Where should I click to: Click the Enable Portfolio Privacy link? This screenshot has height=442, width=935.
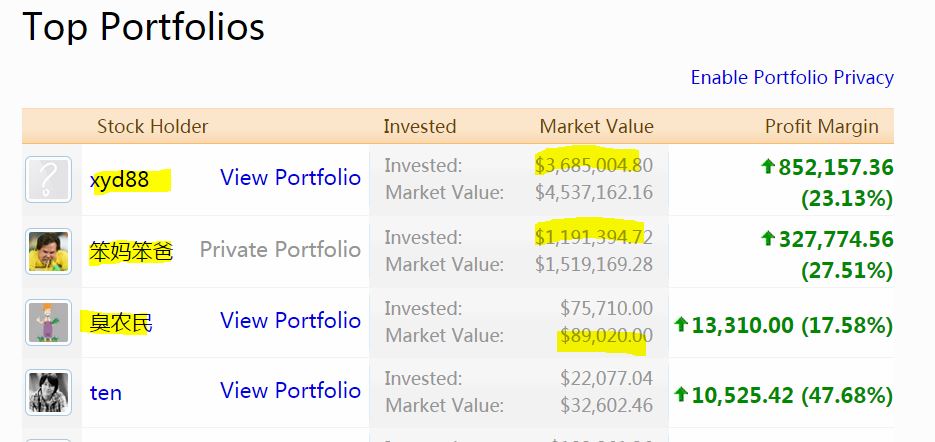click(791, 77)
